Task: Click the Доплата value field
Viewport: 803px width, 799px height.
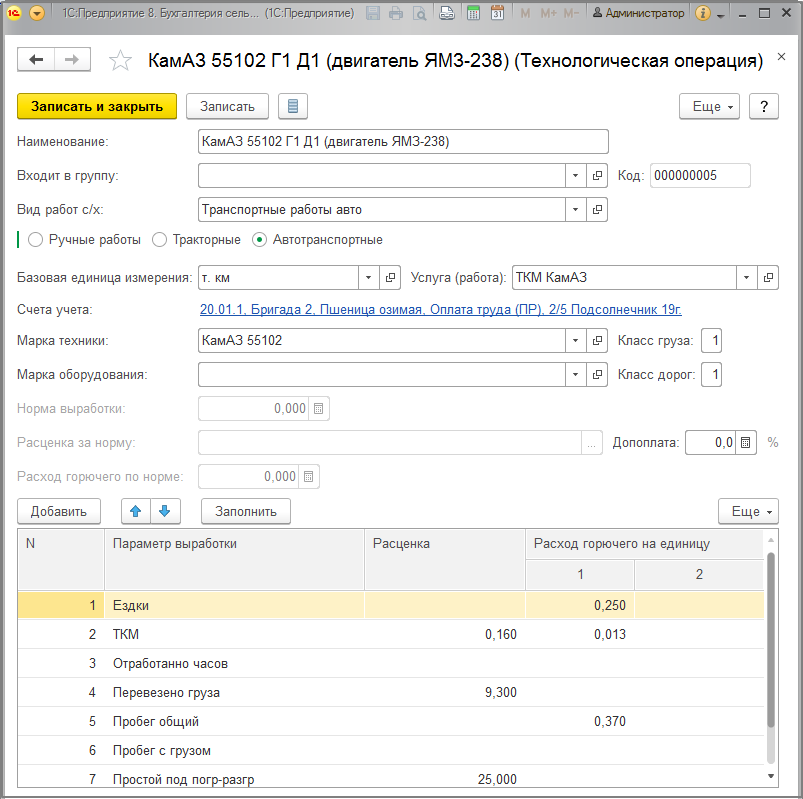Action: point(710,443)
